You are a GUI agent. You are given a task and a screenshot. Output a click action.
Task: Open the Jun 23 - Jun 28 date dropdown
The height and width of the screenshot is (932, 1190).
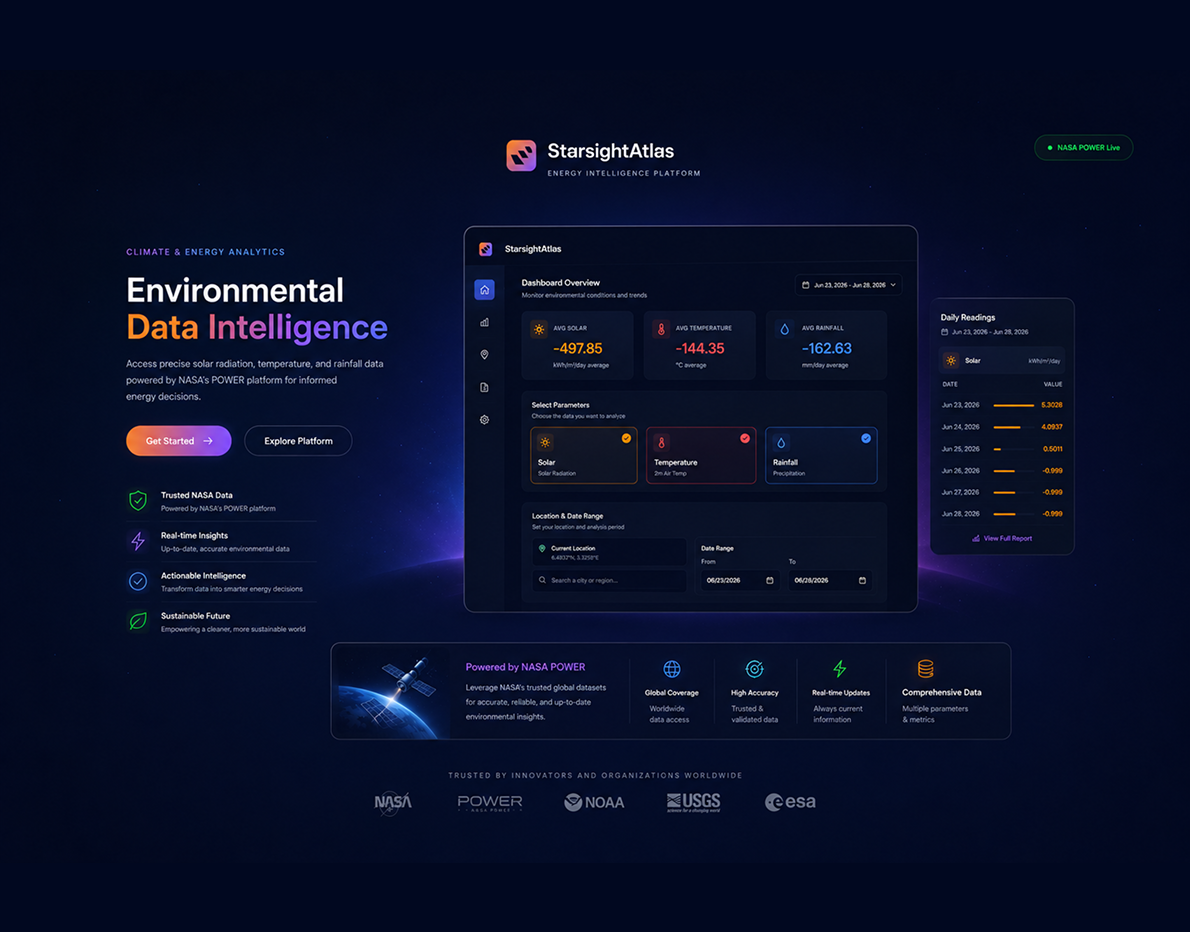(x=848, y=285)
